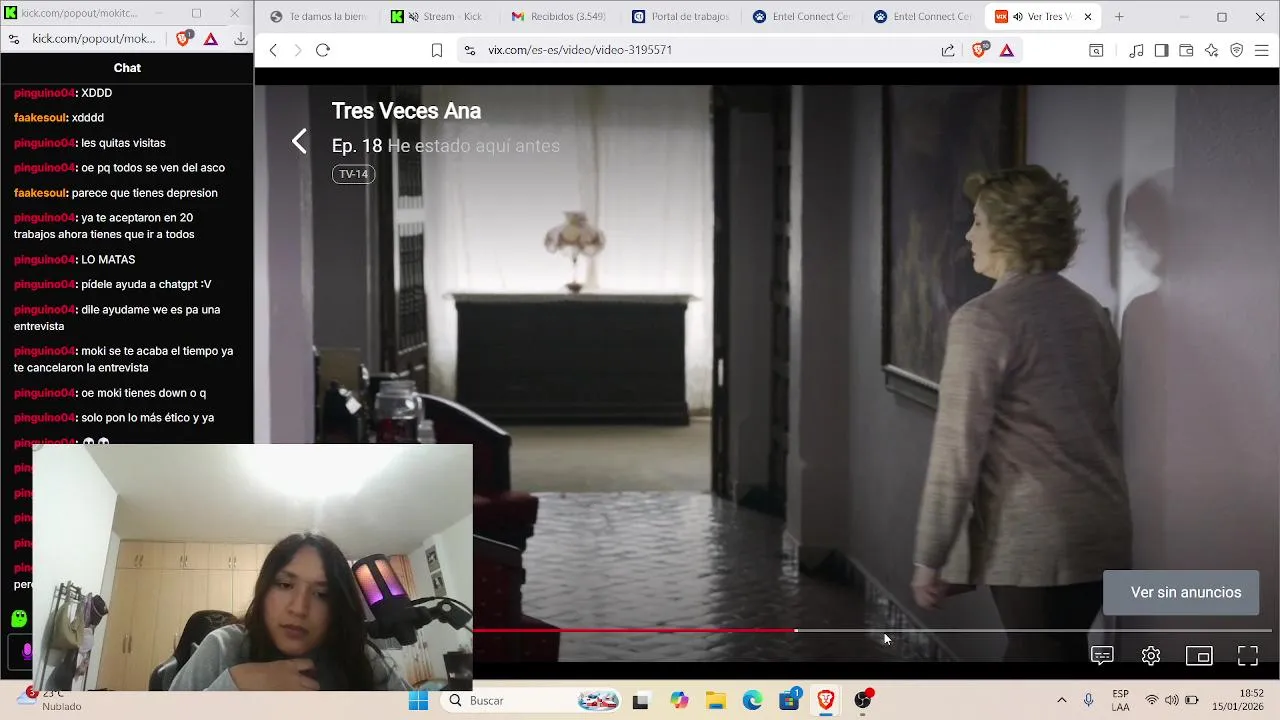Open the Brave Wallet icon
1280x720 pixels.
click(1186, 50)
